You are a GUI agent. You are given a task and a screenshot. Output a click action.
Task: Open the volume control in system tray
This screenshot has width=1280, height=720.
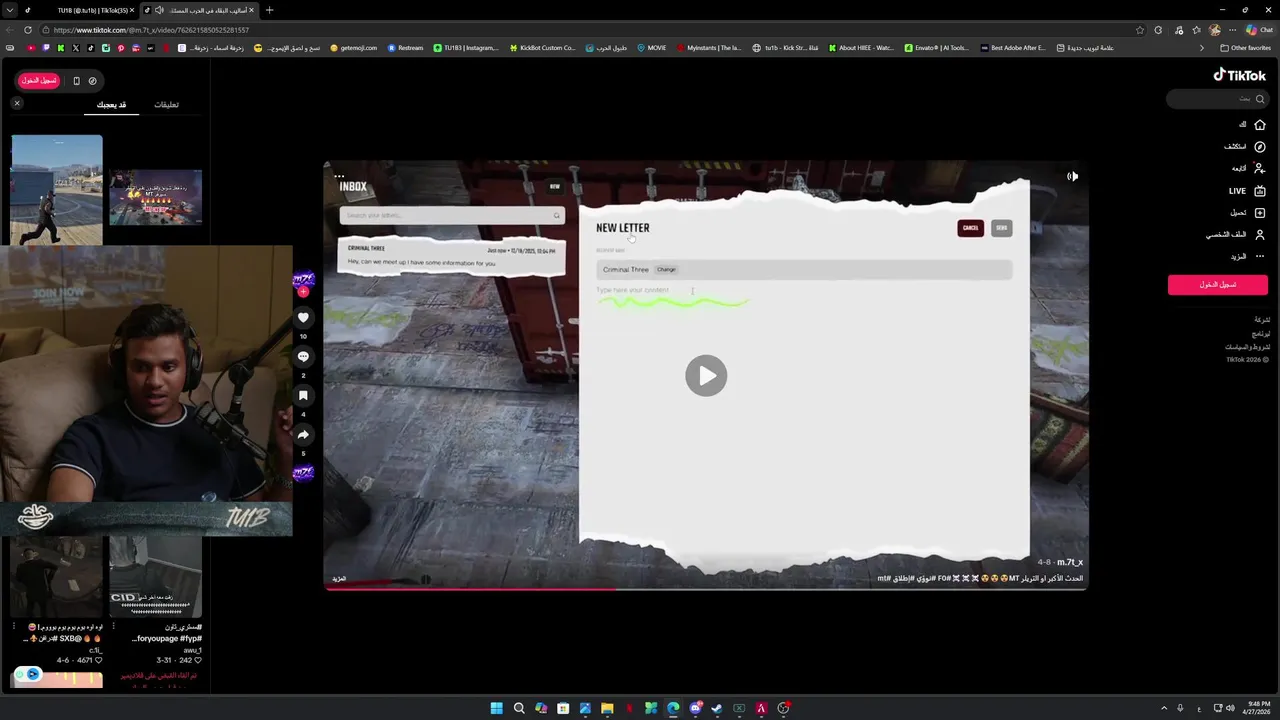pos(1231,708)
